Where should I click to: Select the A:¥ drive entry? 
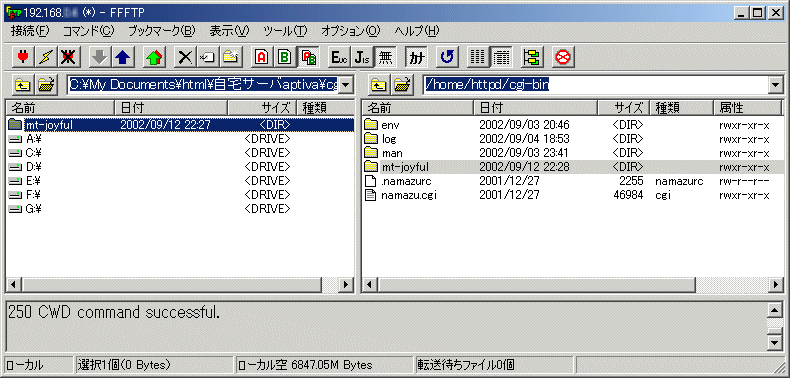[x=25, y=139]
